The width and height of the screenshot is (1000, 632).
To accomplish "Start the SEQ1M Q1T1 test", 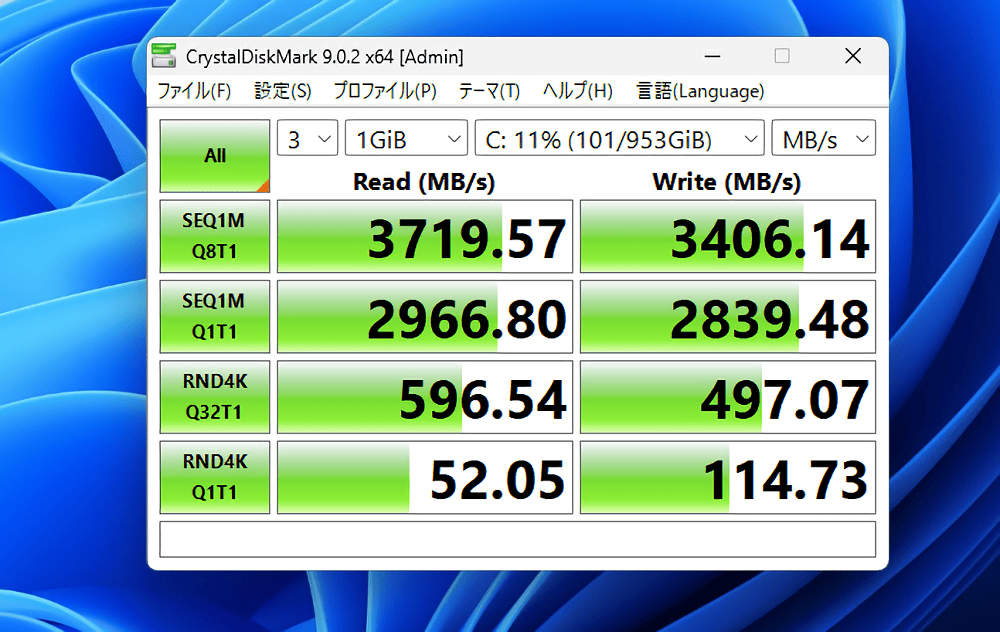I will (214, 316).
